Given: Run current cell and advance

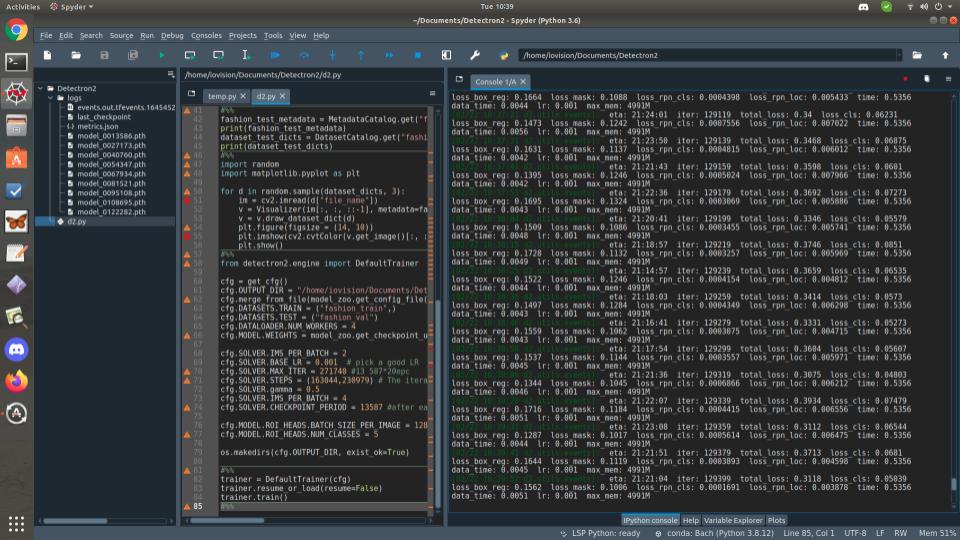Looking at the screenshot, I should [x=218, y=55].
